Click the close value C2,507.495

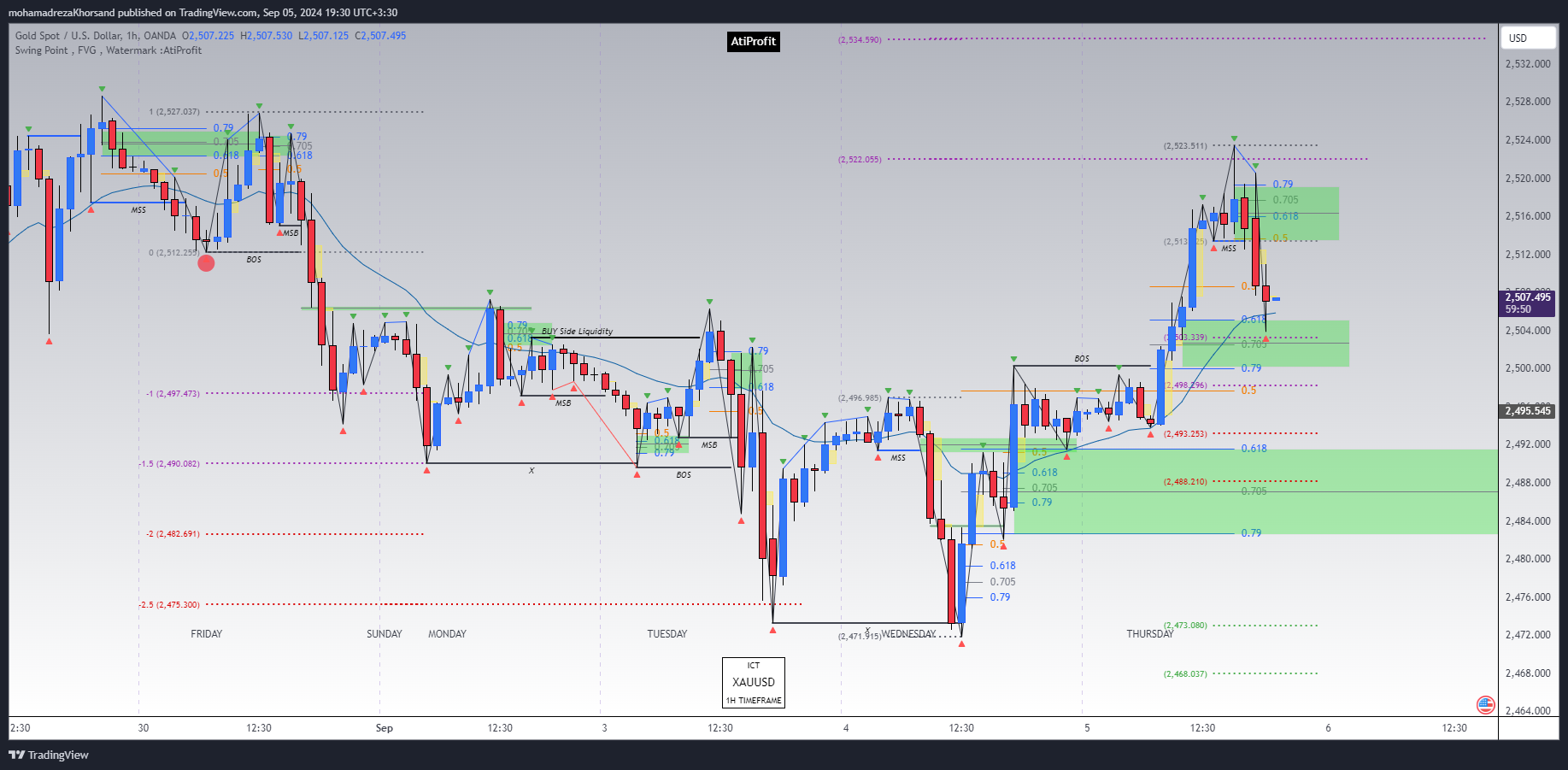pyautogui.click(x=381, y=36)
